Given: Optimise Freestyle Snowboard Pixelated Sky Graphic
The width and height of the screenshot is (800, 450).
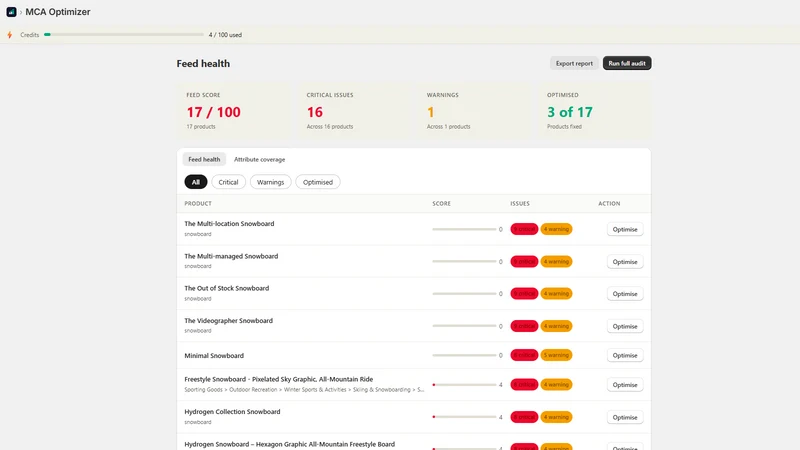Looking at the screenshot, I should tap(624, 385).
